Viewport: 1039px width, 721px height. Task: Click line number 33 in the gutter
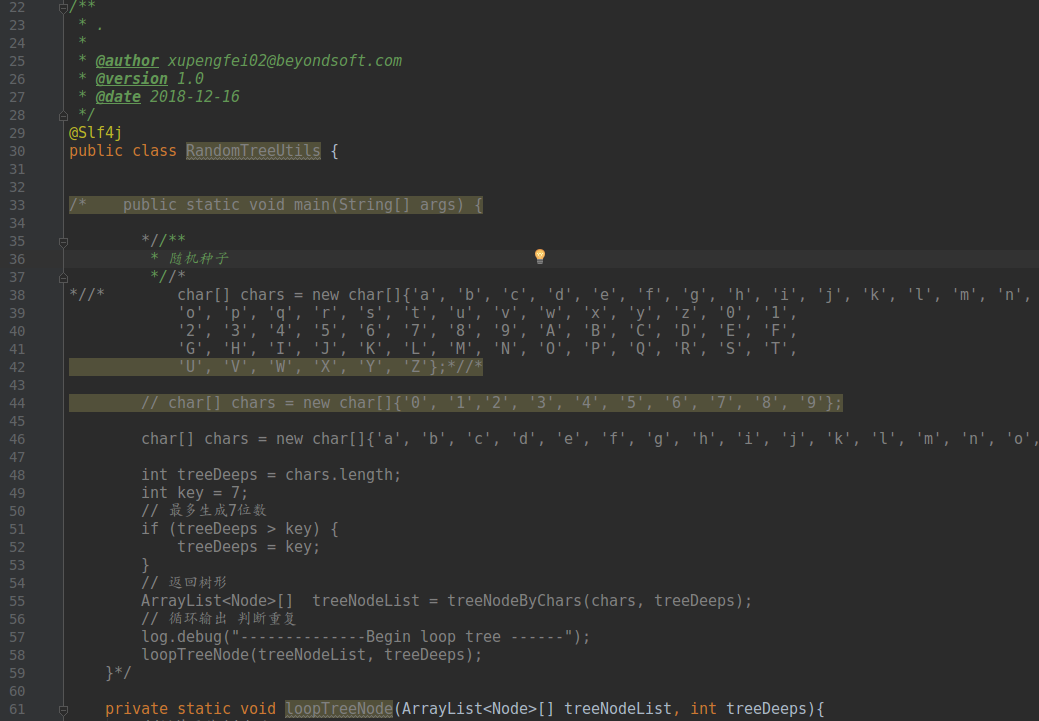(17, 205)
